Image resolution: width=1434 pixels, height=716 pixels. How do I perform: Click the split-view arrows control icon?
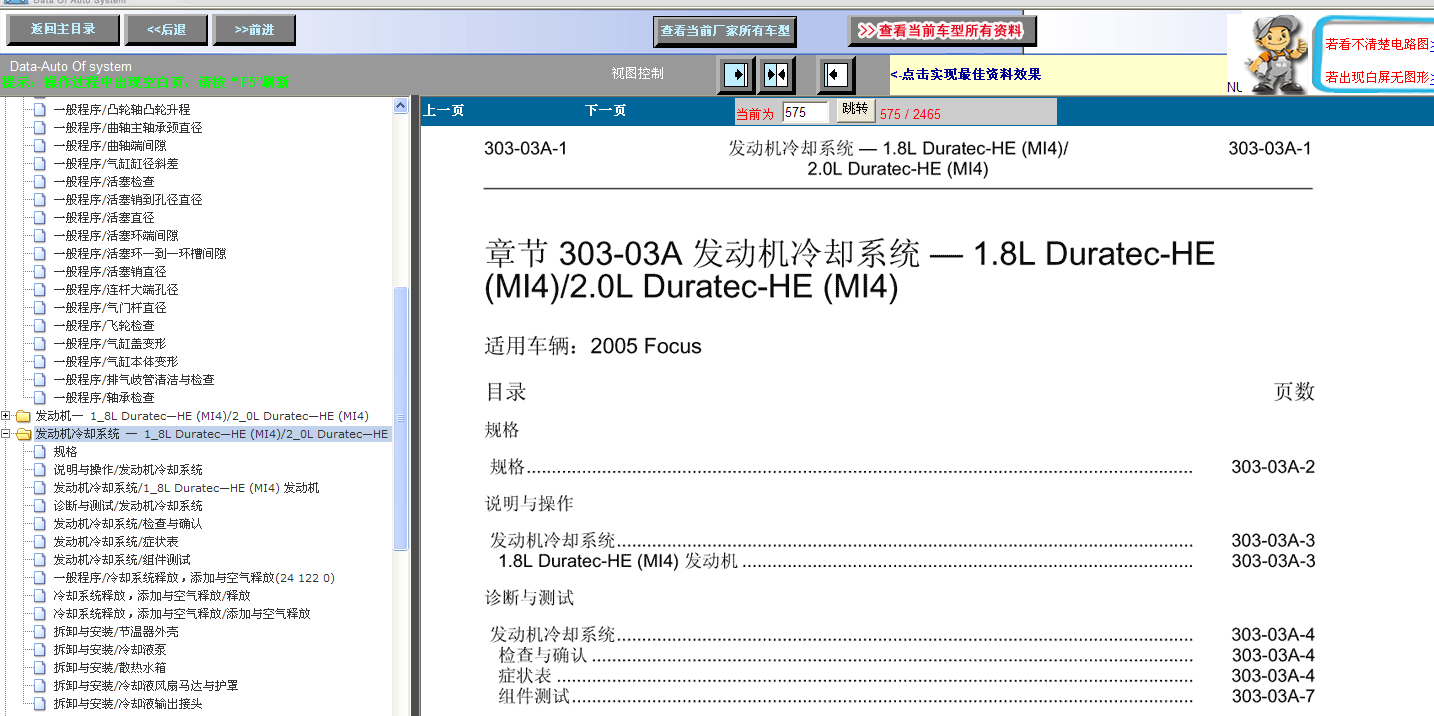tap(776, 74)
